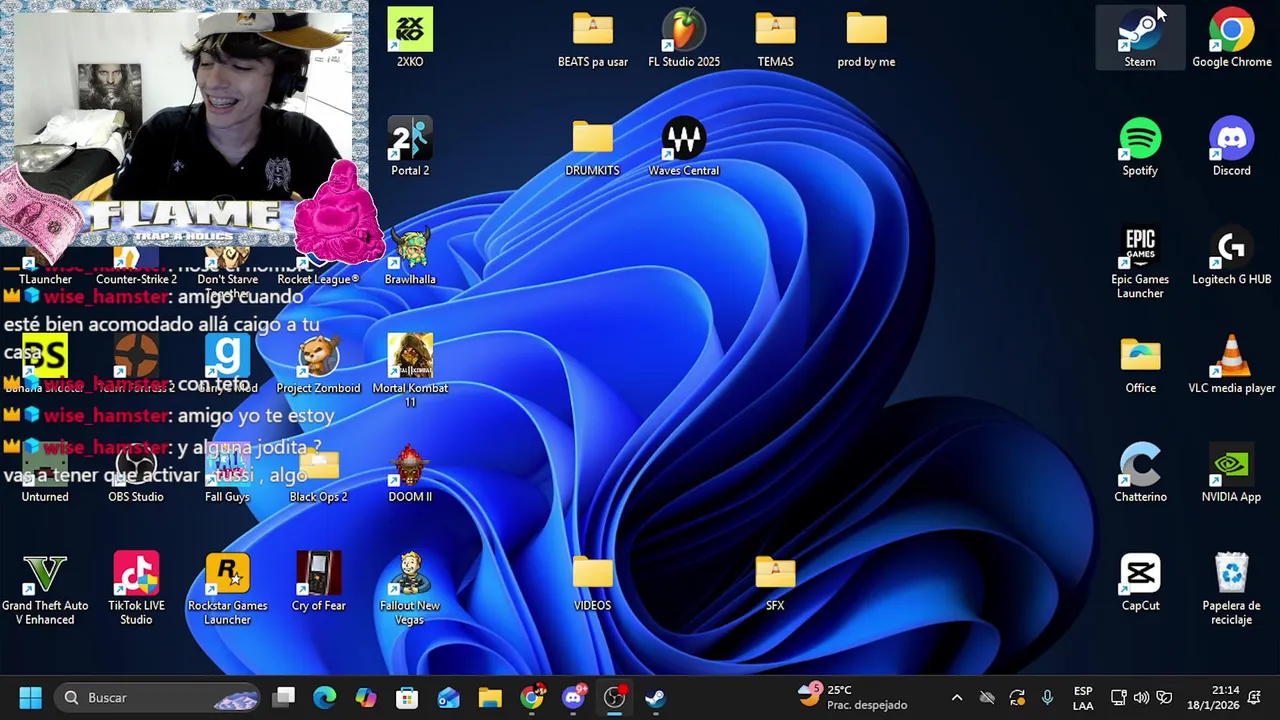The height and width of the screenshot is (720, 1280).
Task: Launch the Discord desktop shortcut
Action: (x=1232, y=147)
